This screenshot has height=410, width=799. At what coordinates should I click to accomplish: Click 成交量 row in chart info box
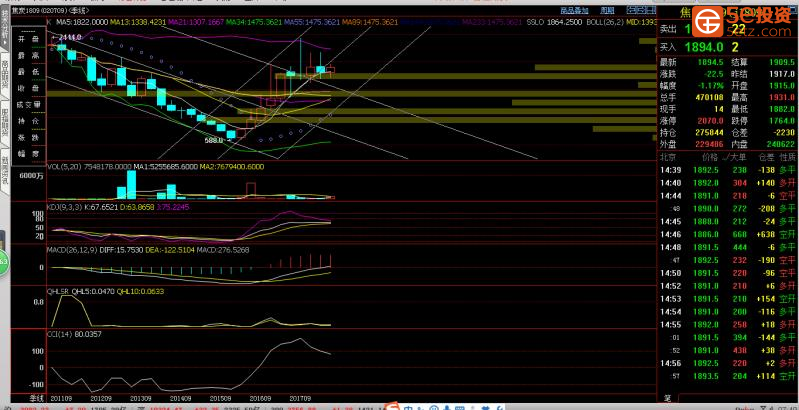pos(29,105)
